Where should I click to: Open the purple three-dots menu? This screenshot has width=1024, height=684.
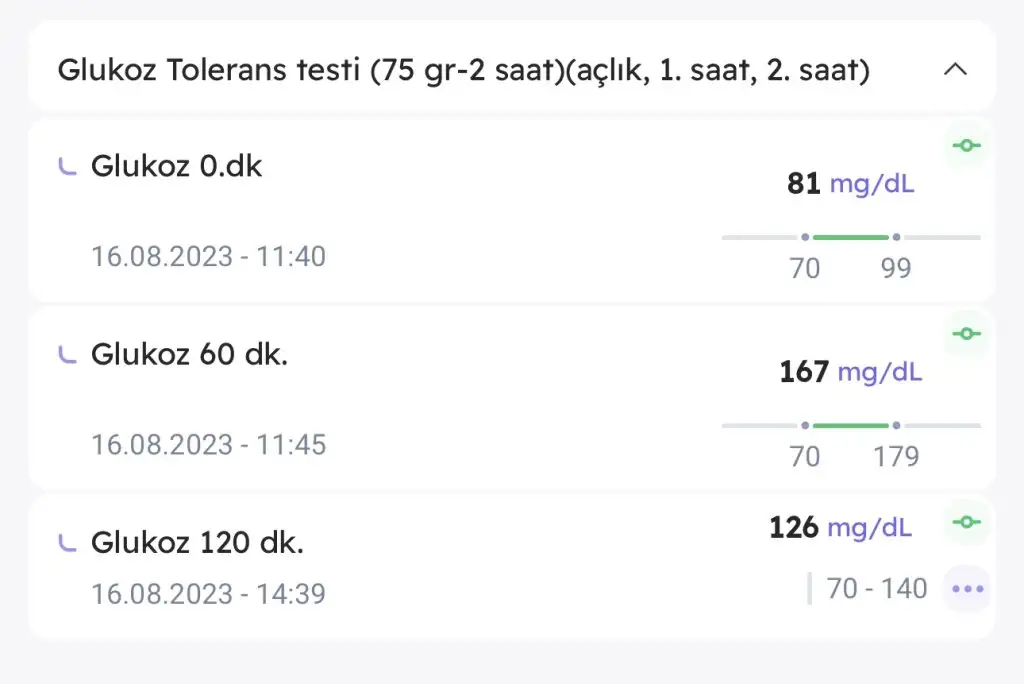[x=967, y=589]
